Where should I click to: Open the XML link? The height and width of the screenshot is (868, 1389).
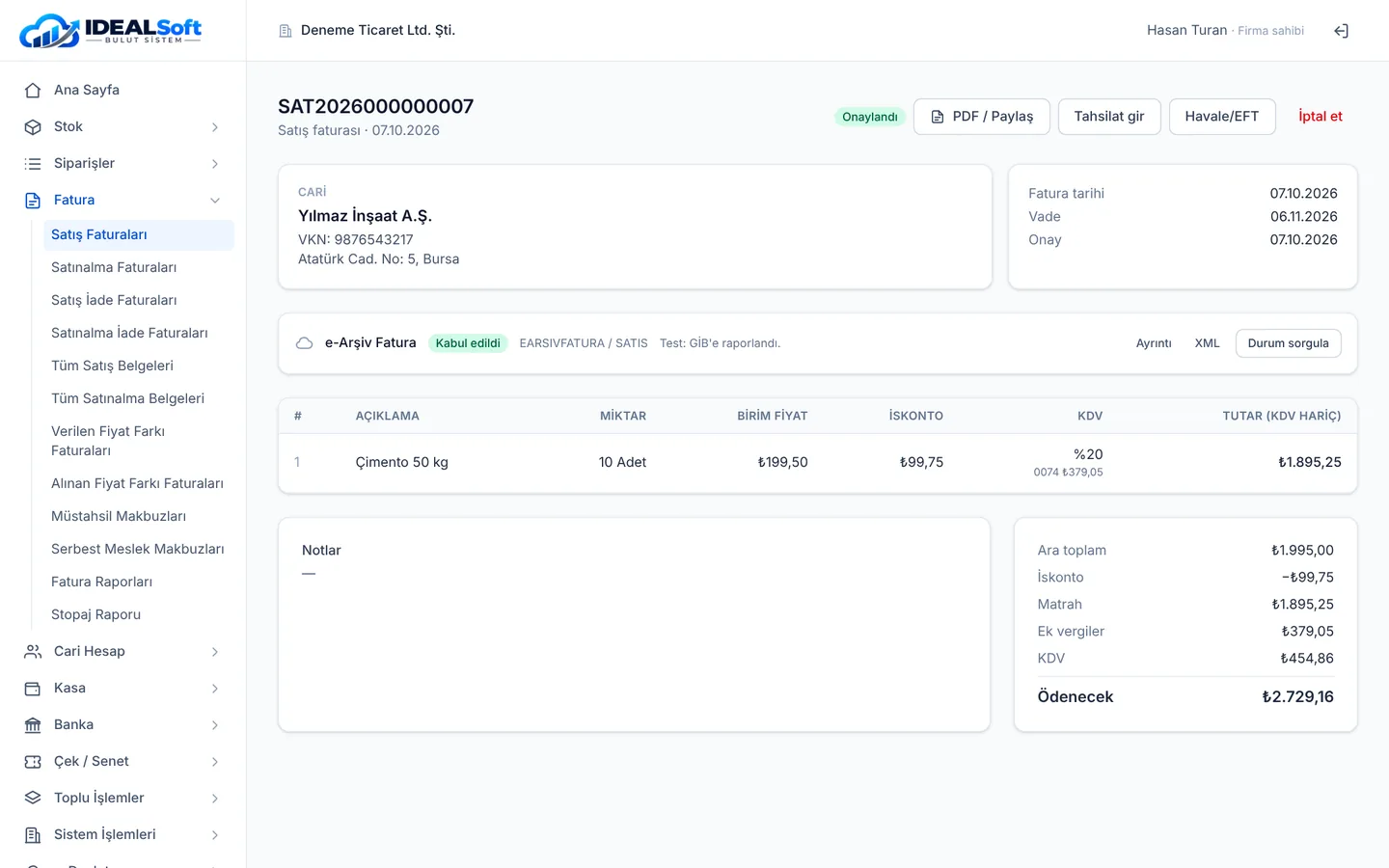click(1207, 343)
